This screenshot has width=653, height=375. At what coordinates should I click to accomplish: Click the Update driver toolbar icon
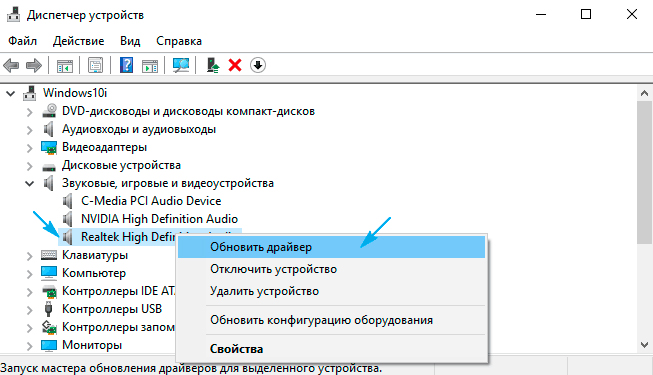click(x=213, y=65)
